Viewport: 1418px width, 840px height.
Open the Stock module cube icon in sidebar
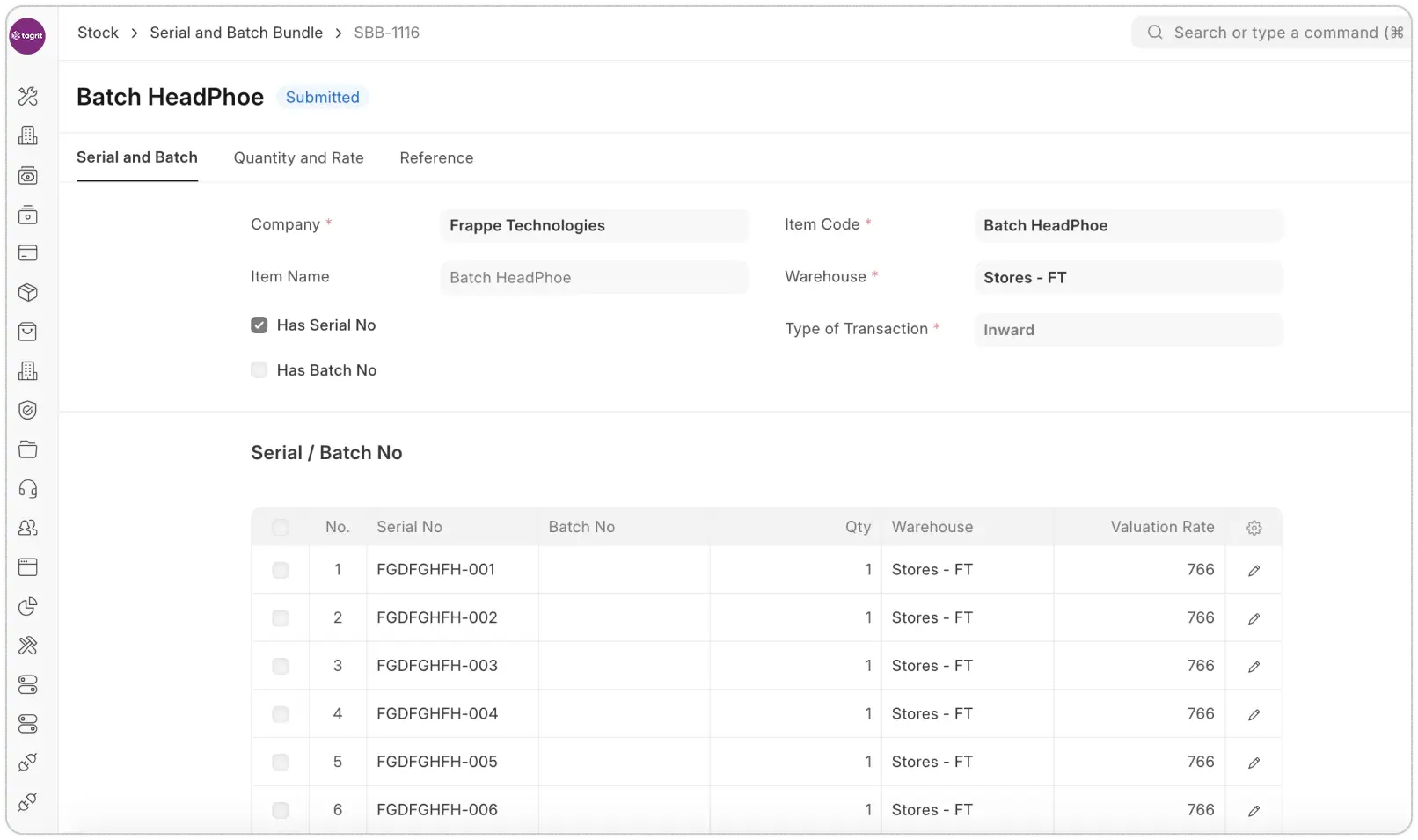[x=28, y=293]
